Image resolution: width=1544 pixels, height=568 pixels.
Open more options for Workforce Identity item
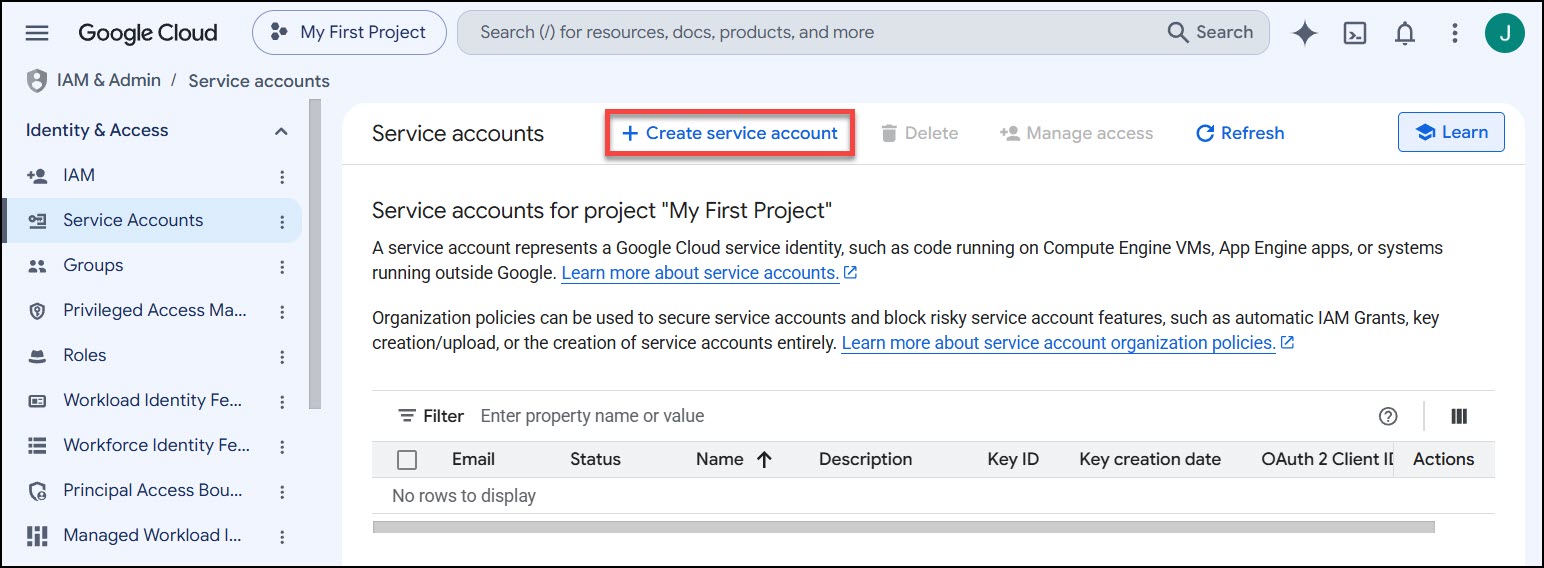click(282, 447)
